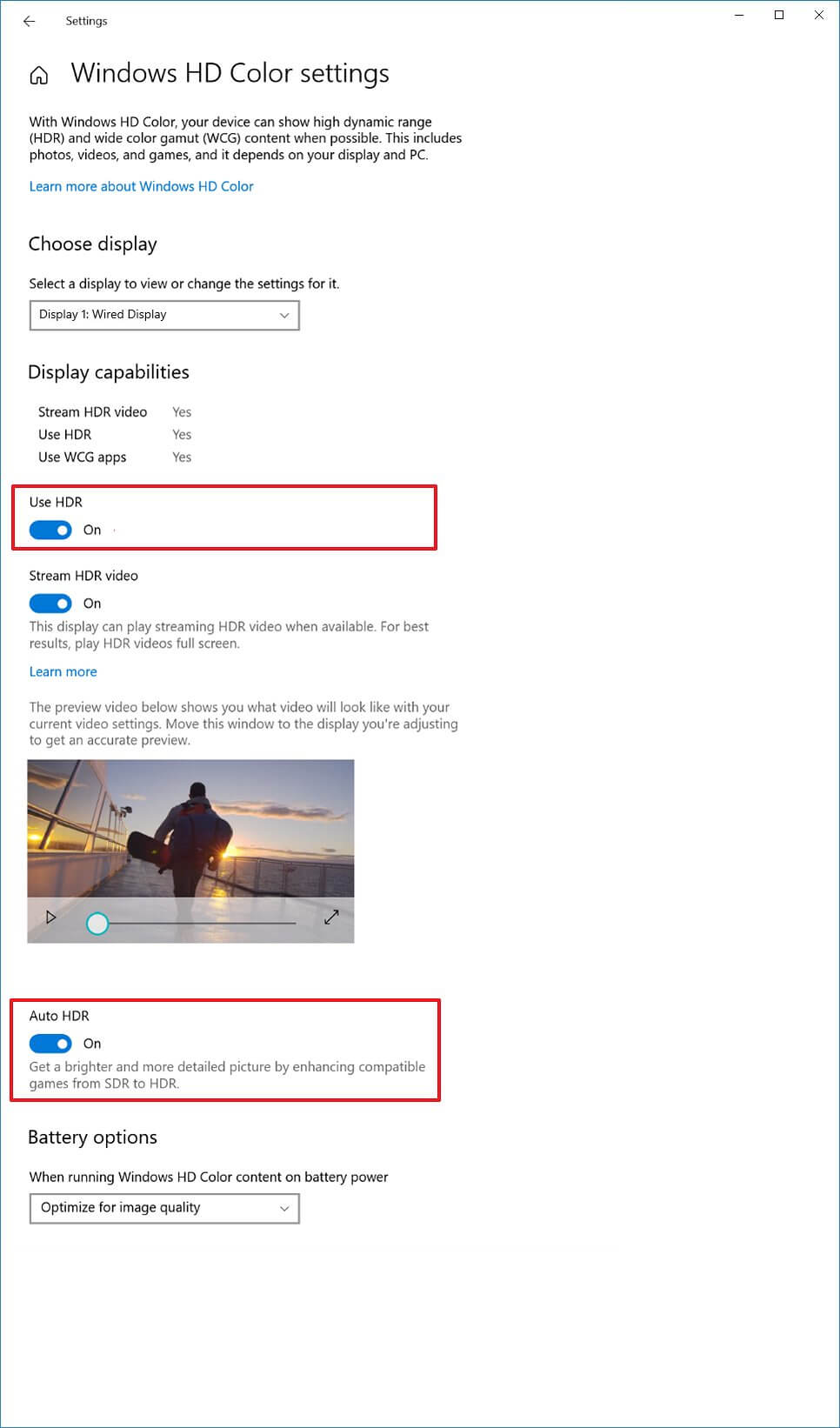Screen dimensions: 840x1428
Task: Minimize the Settings window
Action: pyautogui.click(x=739, y=15)
